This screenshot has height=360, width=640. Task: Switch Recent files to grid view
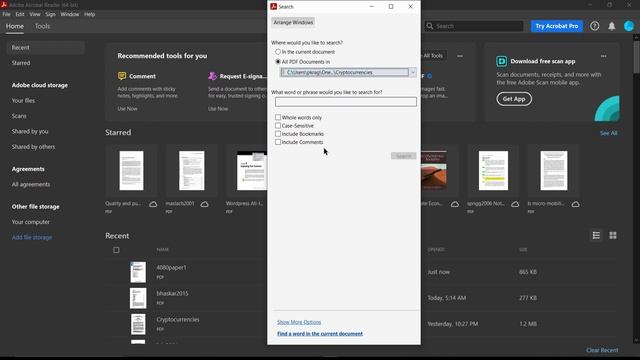click(x=613, y=236)
